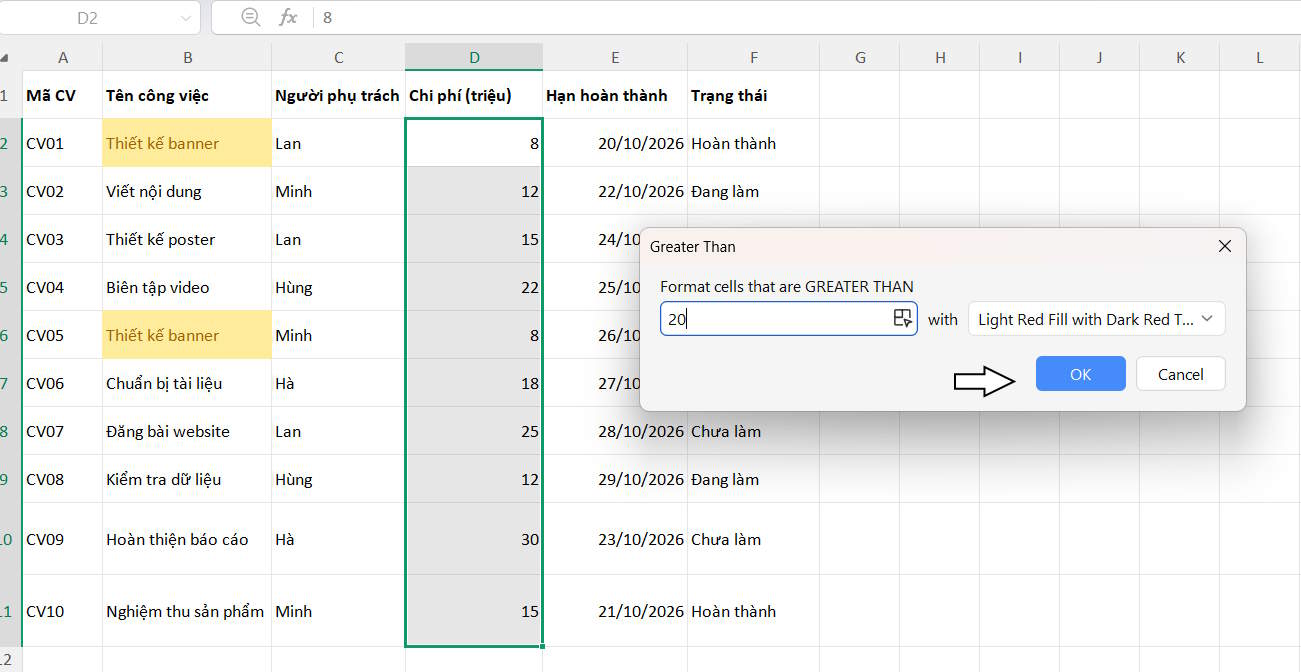
Task: Select column E header
Action: [615, 58]
